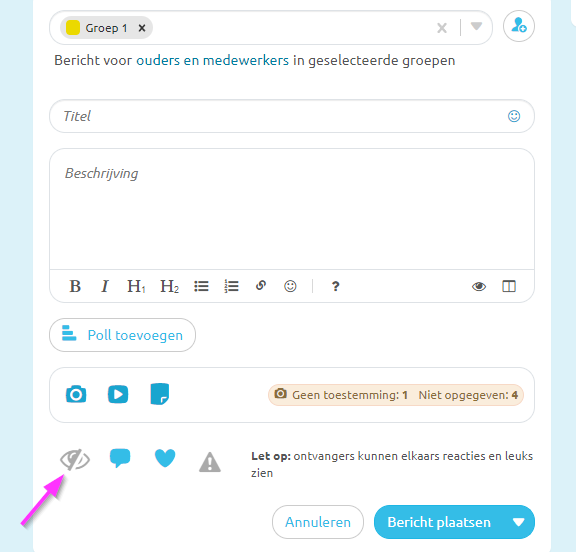Attach a document with the file icon
This screenshot has width=576, height=552.
click(x=160, y=394)
